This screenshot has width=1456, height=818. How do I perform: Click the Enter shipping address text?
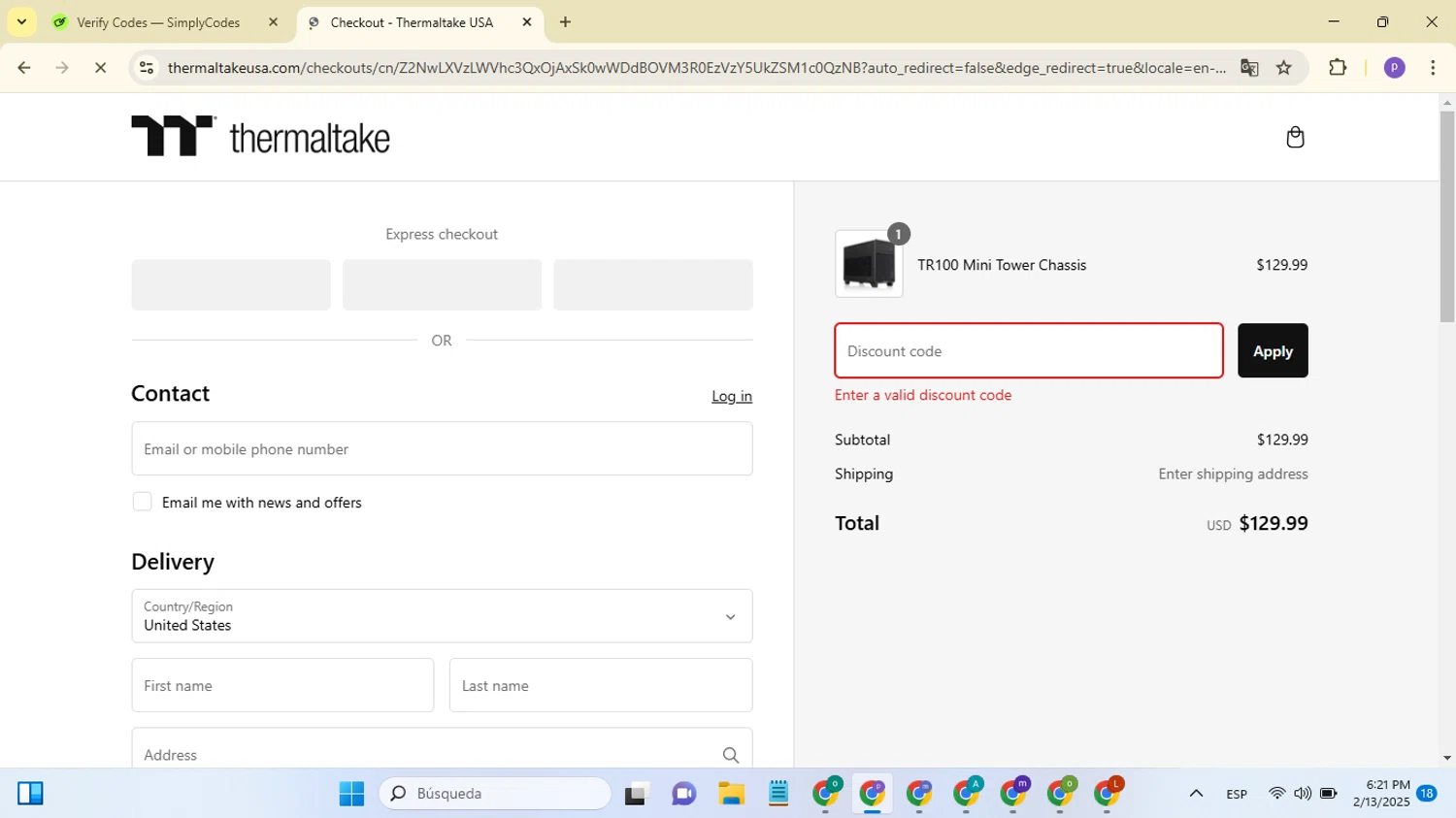pyautogui.click(x=1233, y=474)
